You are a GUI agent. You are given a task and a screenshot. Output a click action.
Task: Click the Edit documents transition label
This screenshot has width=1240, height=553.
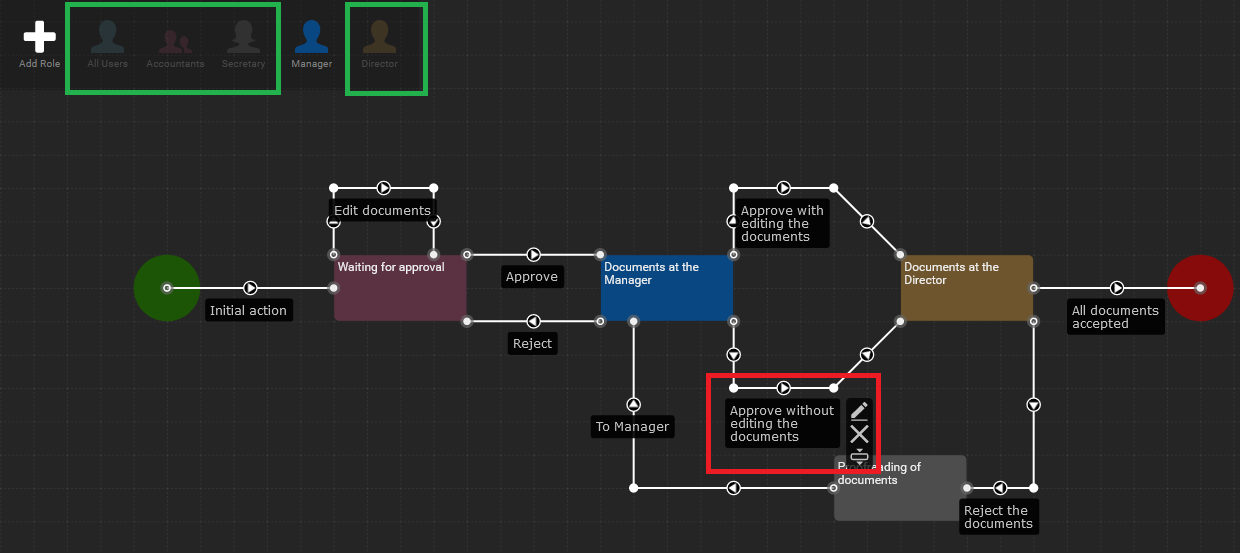(x=382, y=211)
